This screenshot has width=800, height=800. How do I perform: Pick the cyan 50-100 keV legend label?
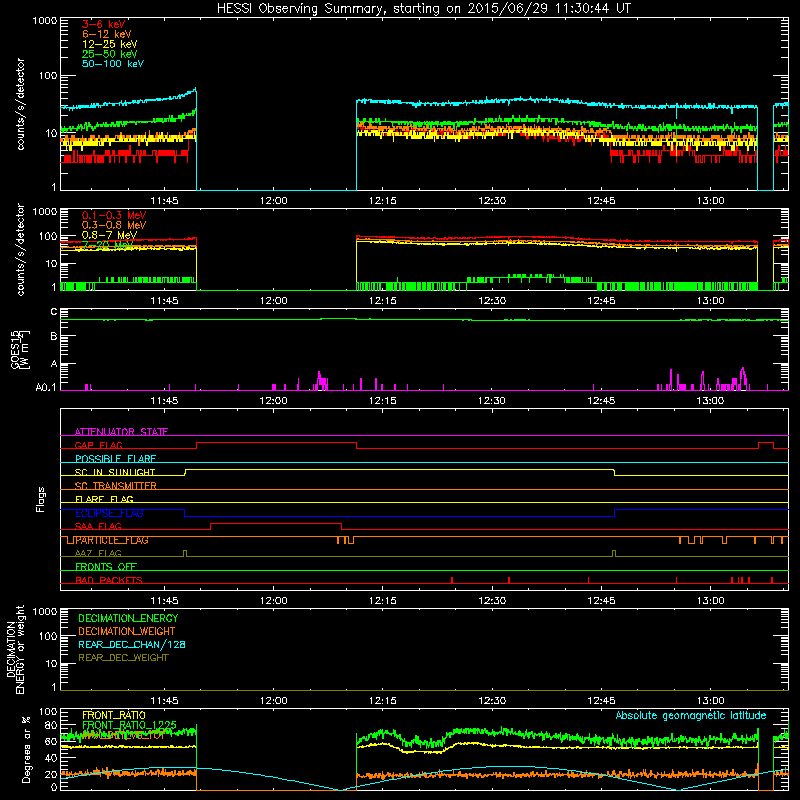(x=113, y=64)
